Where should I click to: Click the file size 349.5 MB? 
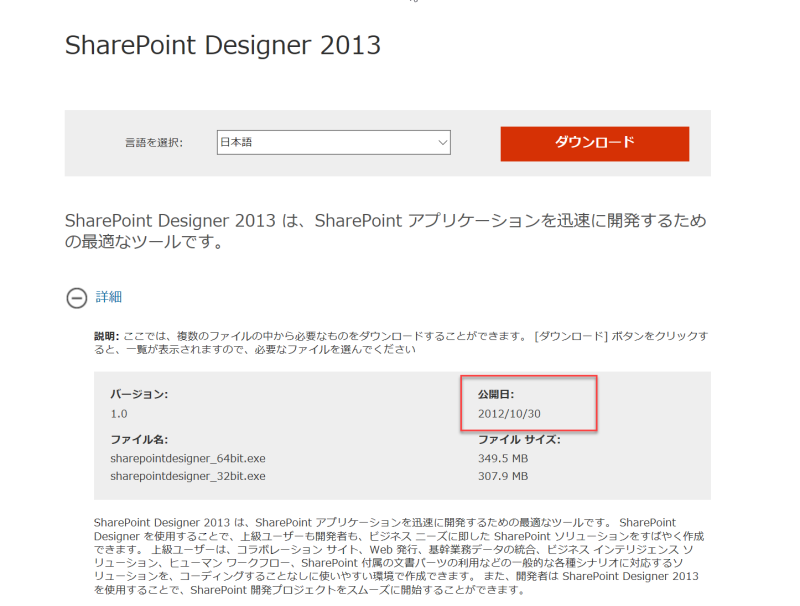tap(503, 458)
